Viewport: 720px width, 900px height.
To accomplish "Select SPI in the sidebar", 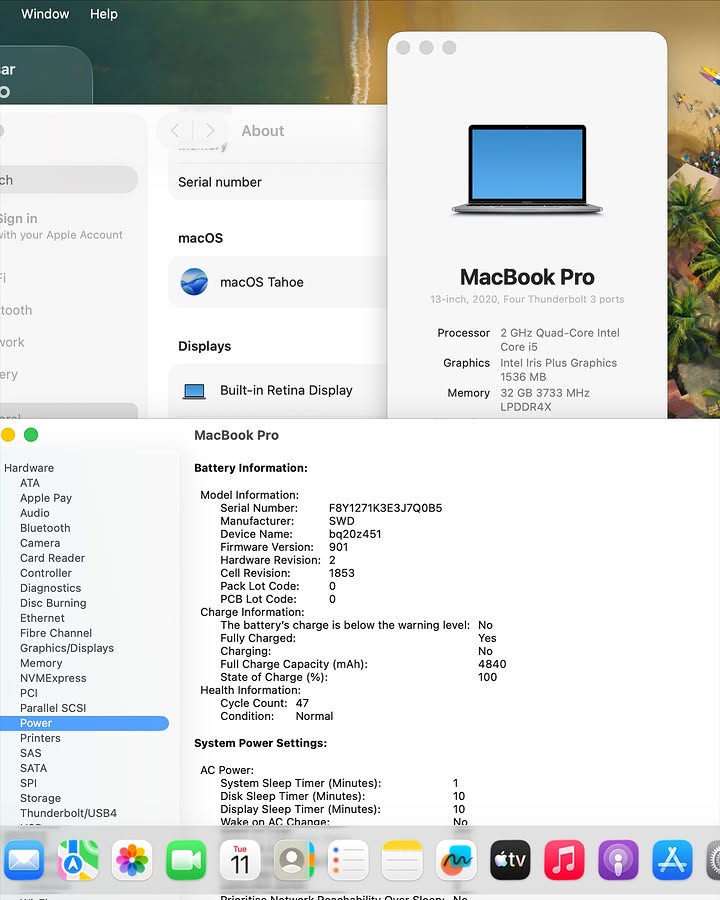I will (x=28, y=783).
